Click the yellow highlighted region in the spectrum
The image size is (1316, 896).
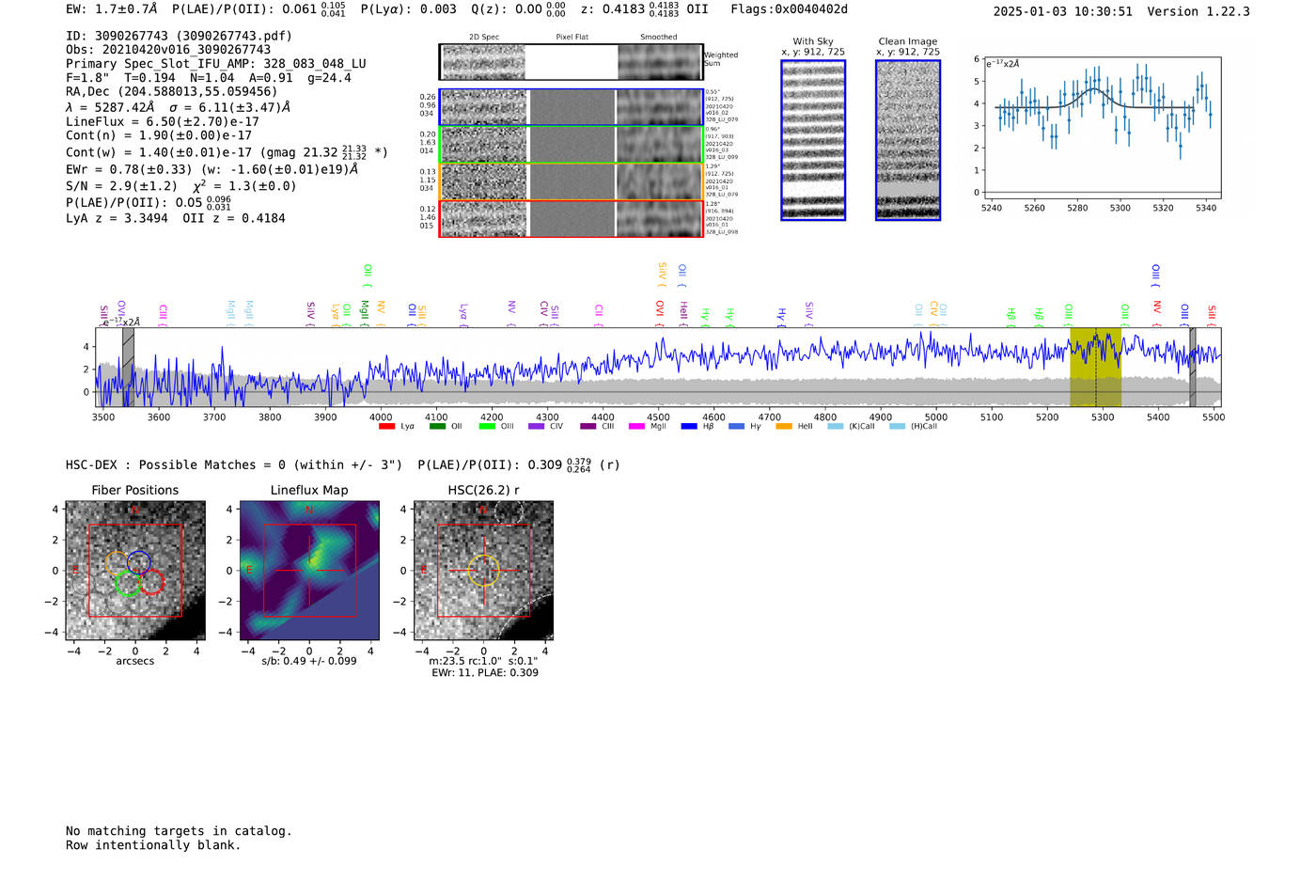pos(1095,367)
